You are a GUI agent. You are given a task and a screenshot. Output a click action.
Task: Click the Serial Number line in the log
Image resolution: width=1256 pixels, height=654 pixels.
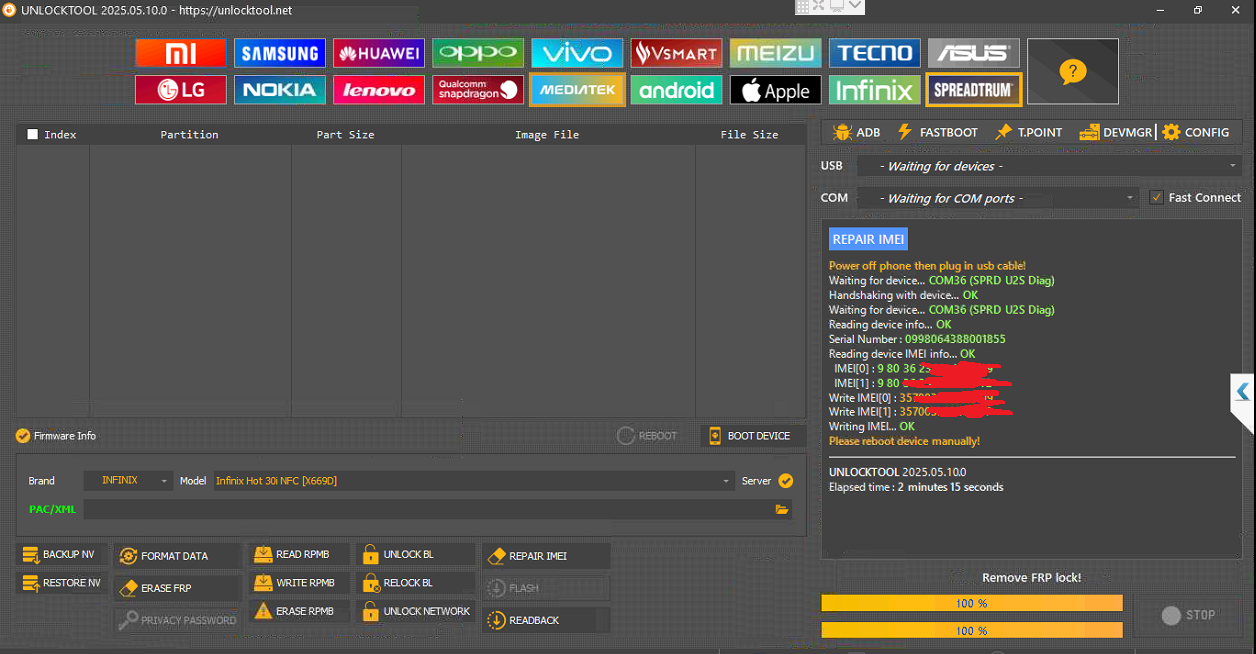pos(917,339)
